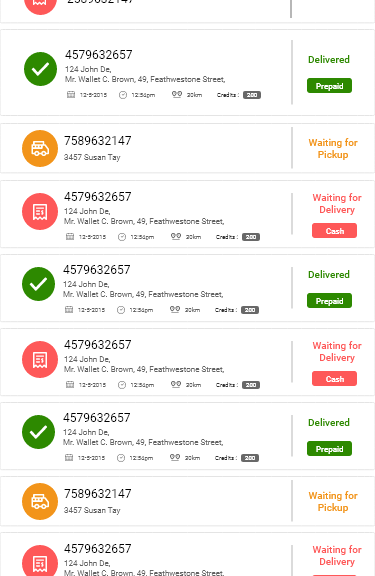Image resolution: width=375 pixels, height=576 pixels.
Task: Click the orange truck icon on the lower Susan Tay order
Action: (40, 501)
